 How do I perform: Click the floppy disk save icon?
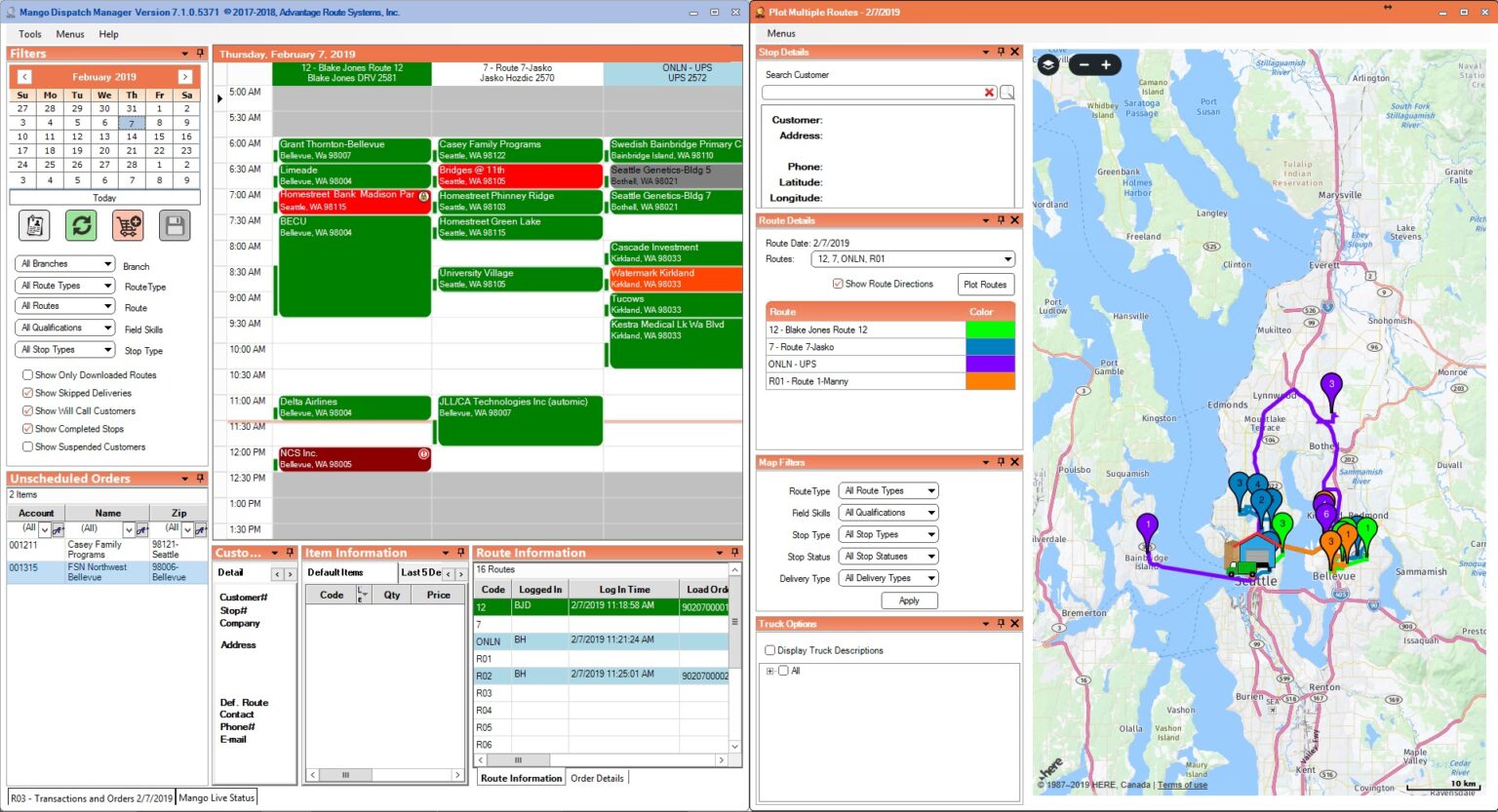[175, 226]
